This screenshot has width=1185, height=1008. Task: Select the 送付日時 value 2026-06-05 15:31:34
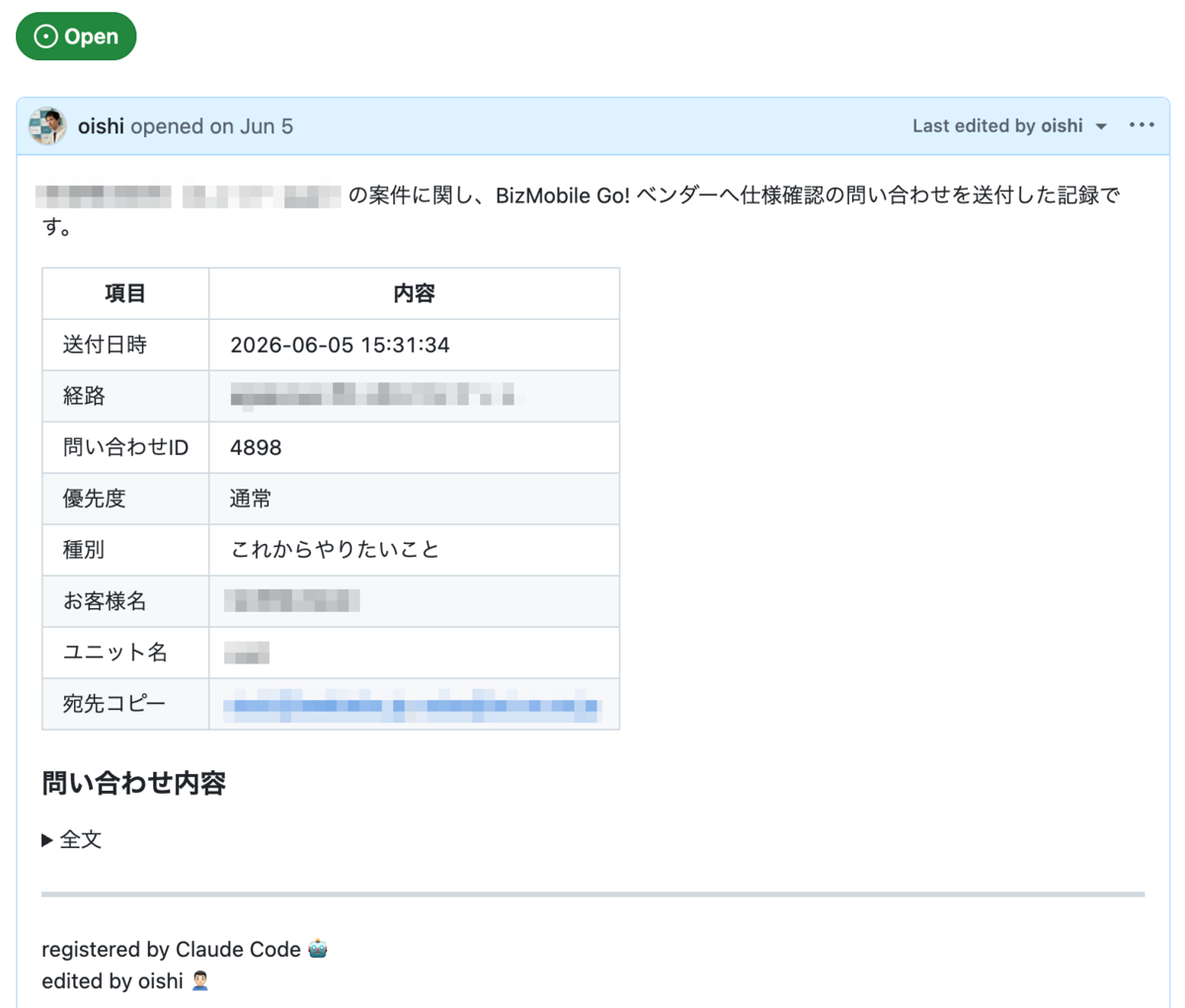point(340,346)
